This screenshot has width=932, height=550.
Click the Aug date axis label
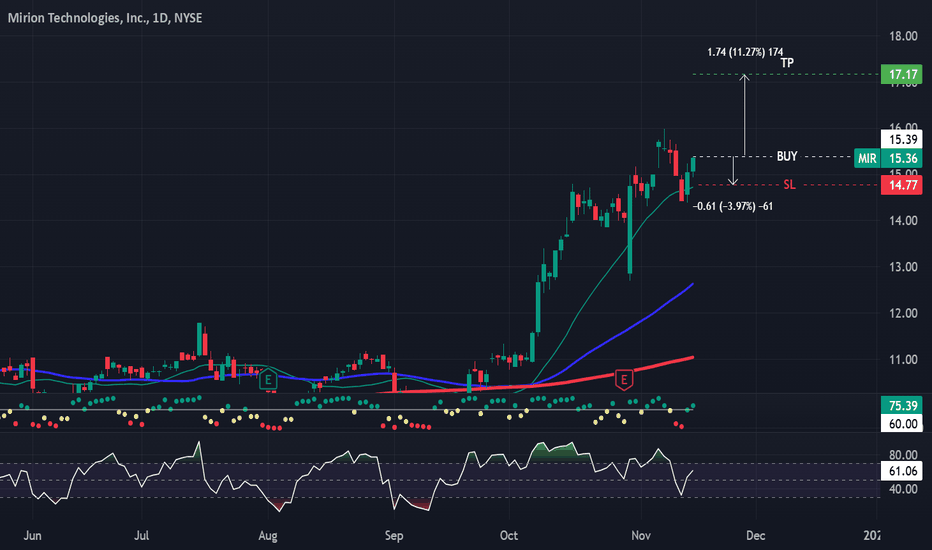[268, 536]
